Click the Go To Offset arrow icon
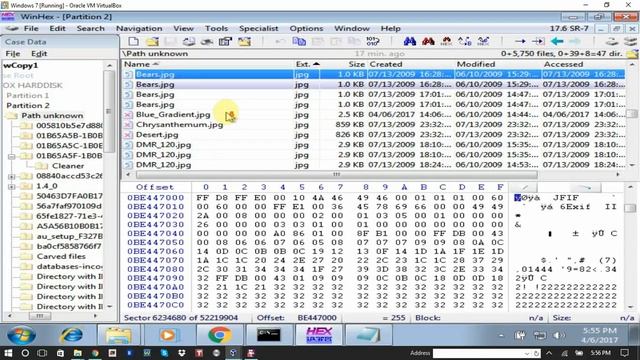 point(520,41)
